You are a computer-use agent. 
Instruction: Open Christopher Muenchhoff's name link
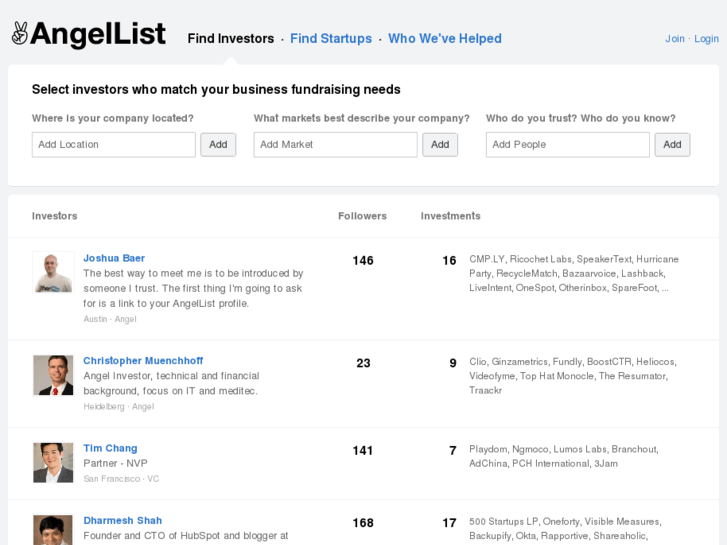(x=143, y=361)
